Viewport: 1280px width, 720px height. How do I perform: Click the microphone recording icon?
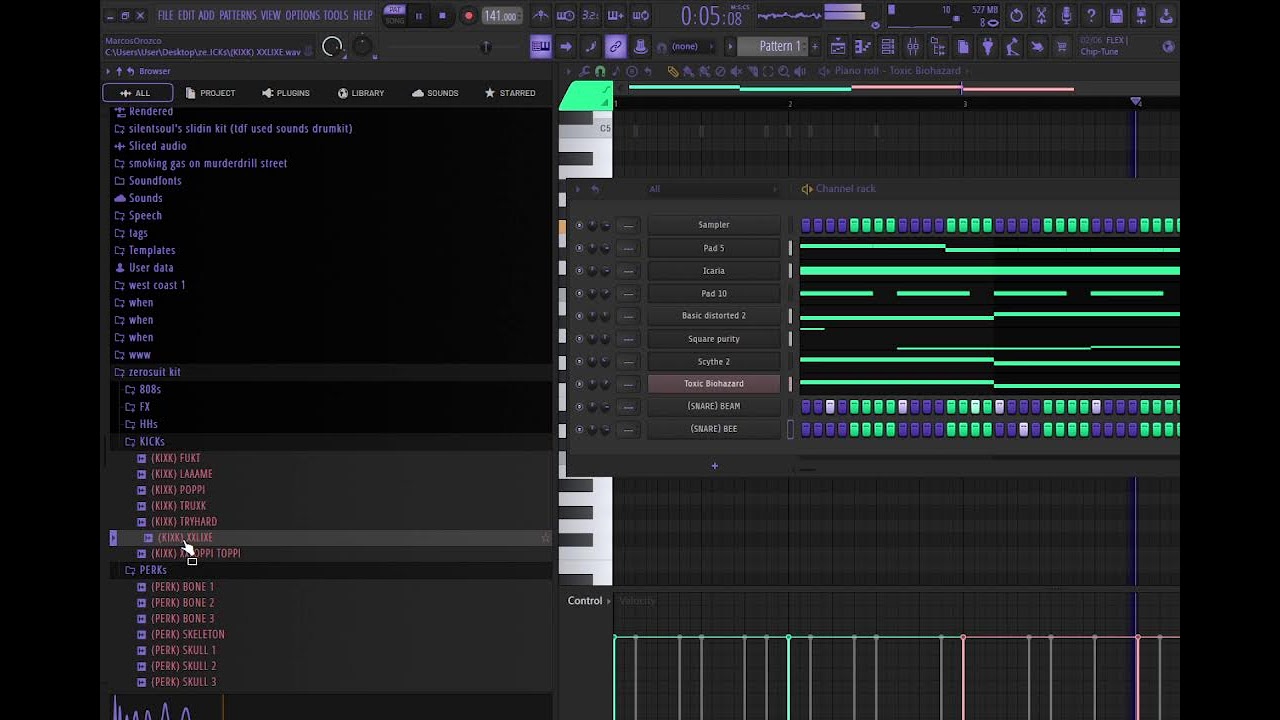click(1066, 16)
